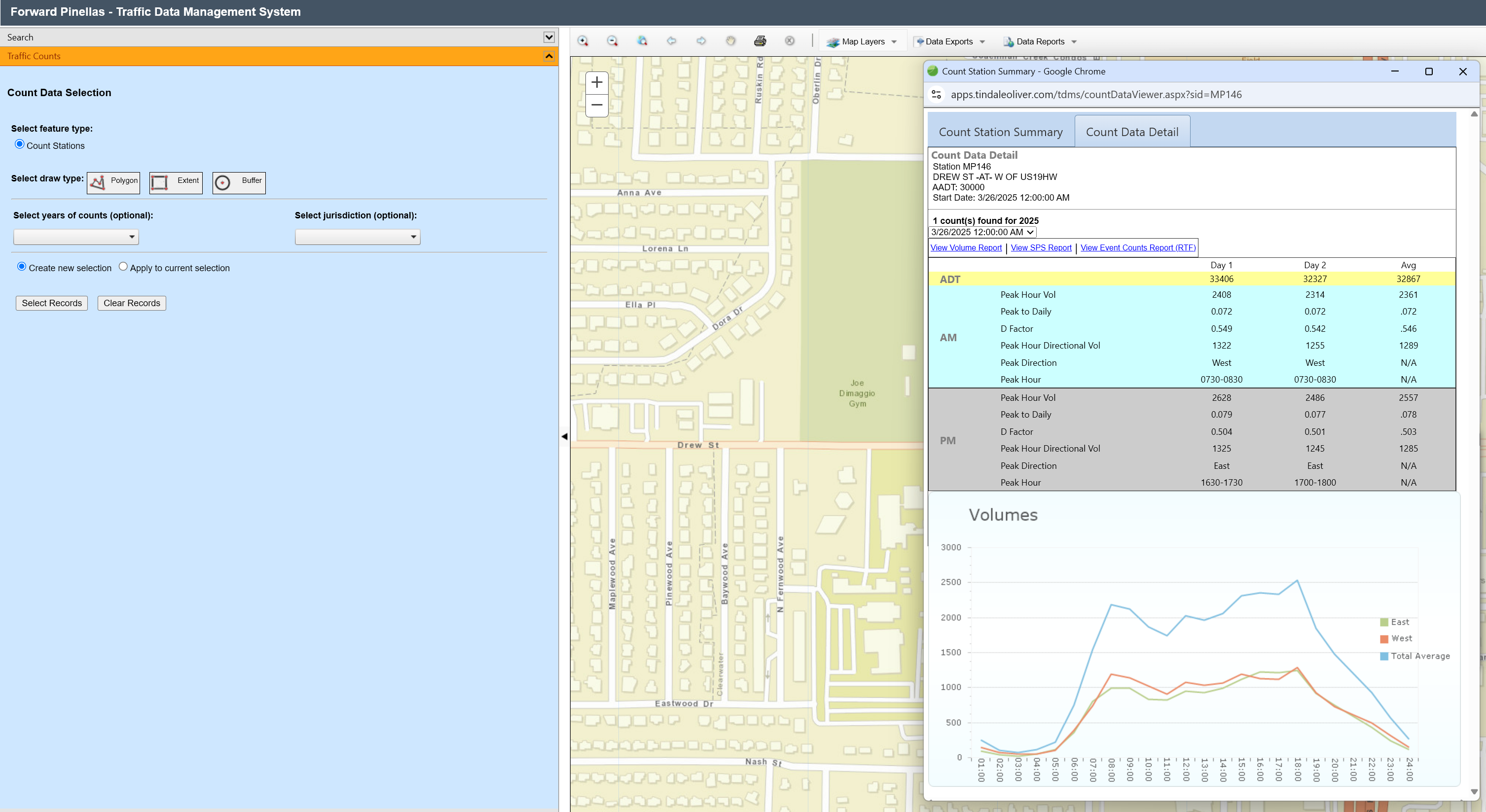The image size is (1486, 812).
Task: Zoom in with the map plus button
Action: [596, 82]
